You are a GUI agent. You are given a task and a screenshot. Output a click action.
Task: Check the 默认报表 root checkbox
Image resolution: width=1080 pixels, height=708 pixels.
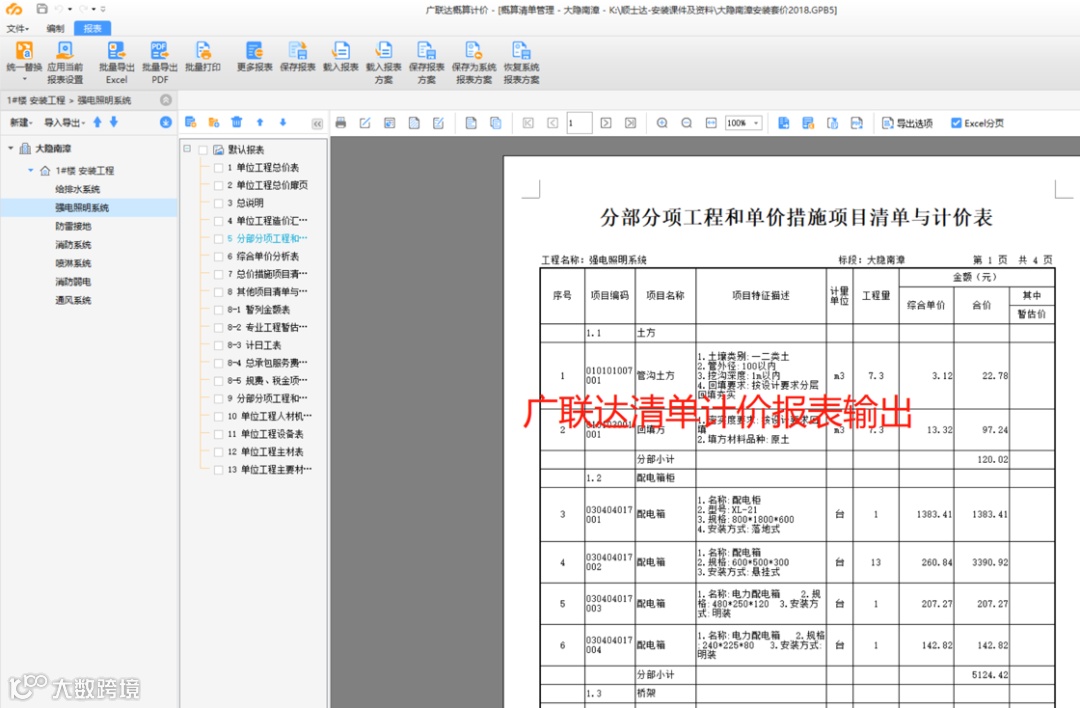coord(202,149)
